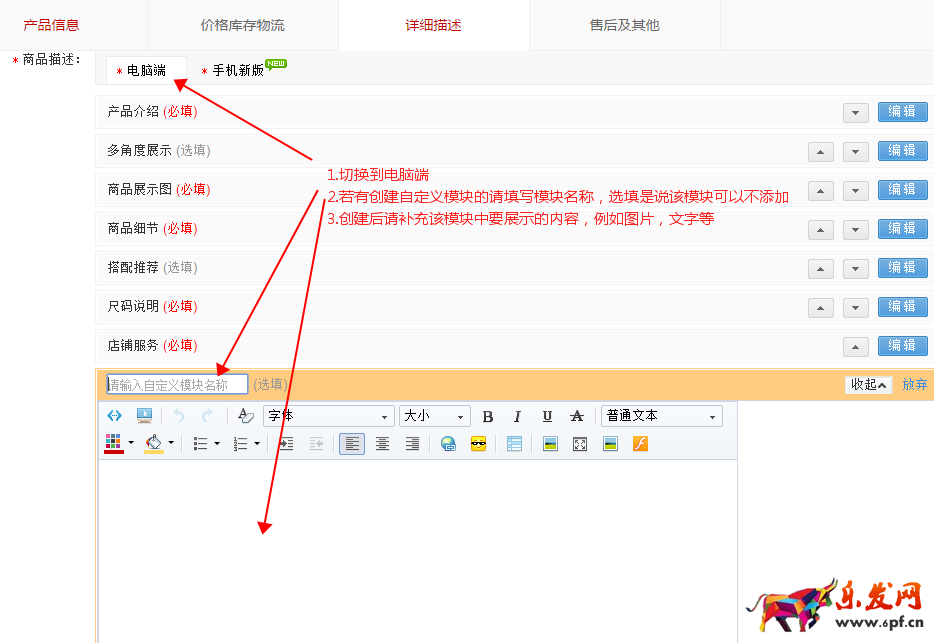934x643 pixels.
Task: Open the emoticon smiley picker
Action: 478,444
